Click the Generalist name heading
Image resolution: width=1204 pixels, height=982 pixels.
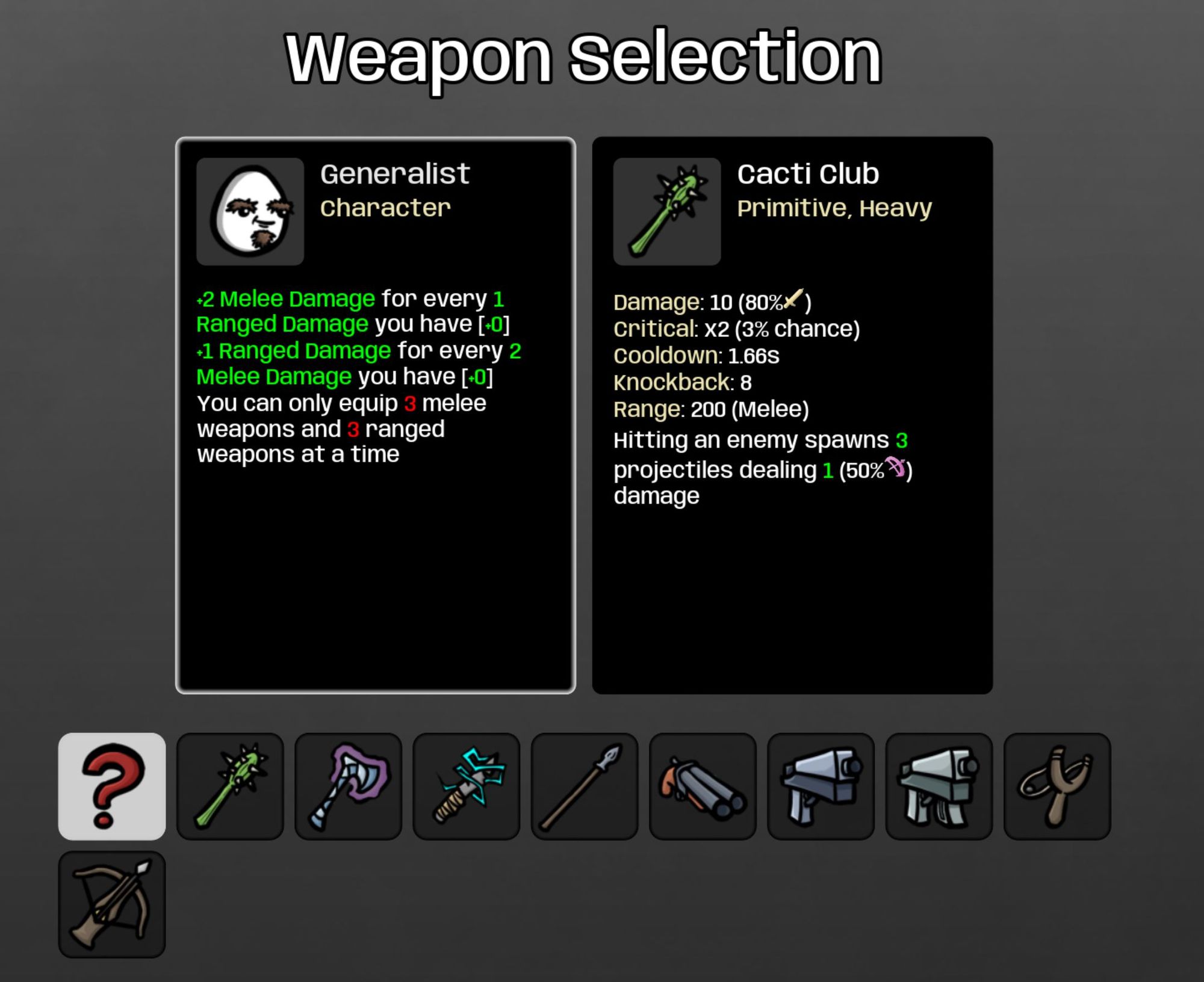coord(395,174)
